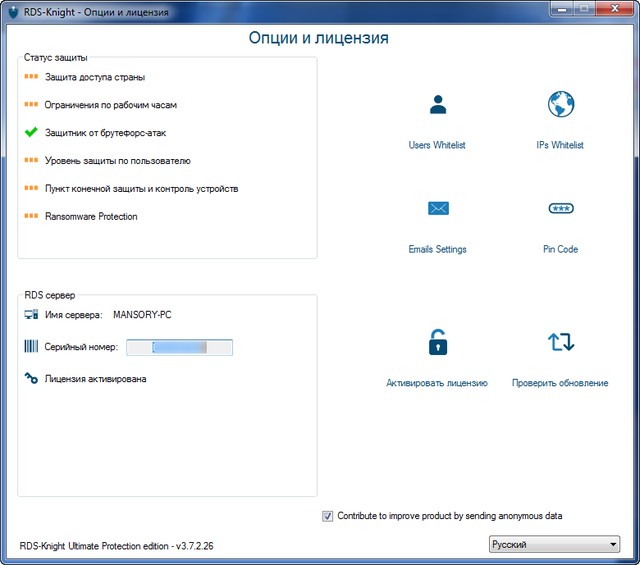640x565 pixels.
Task: Click orange status icon for Защита доступа страны
Action: [x=31, y=77]
